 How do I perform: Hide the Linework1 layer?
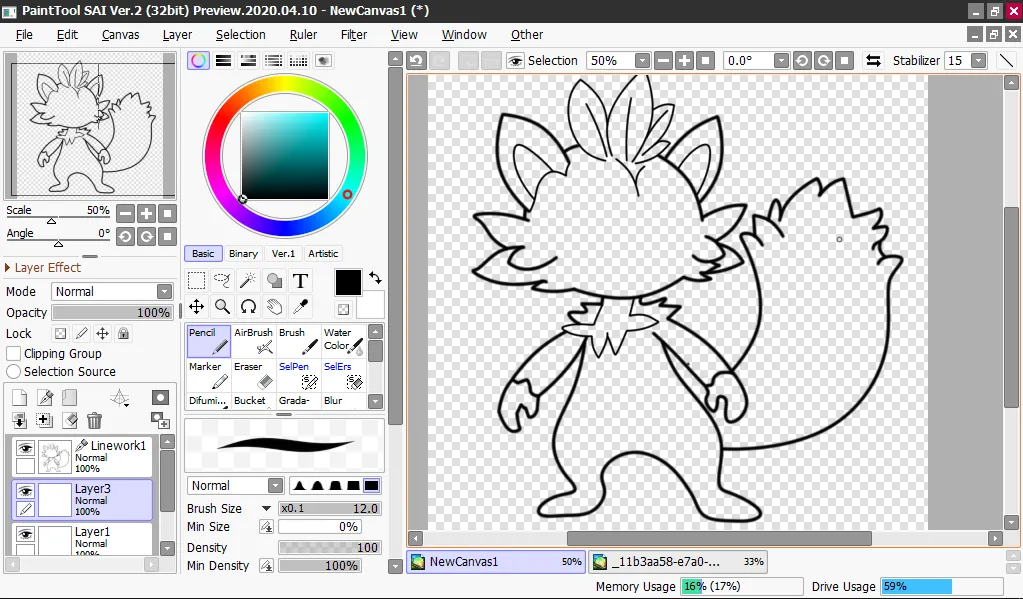[25, 448]
